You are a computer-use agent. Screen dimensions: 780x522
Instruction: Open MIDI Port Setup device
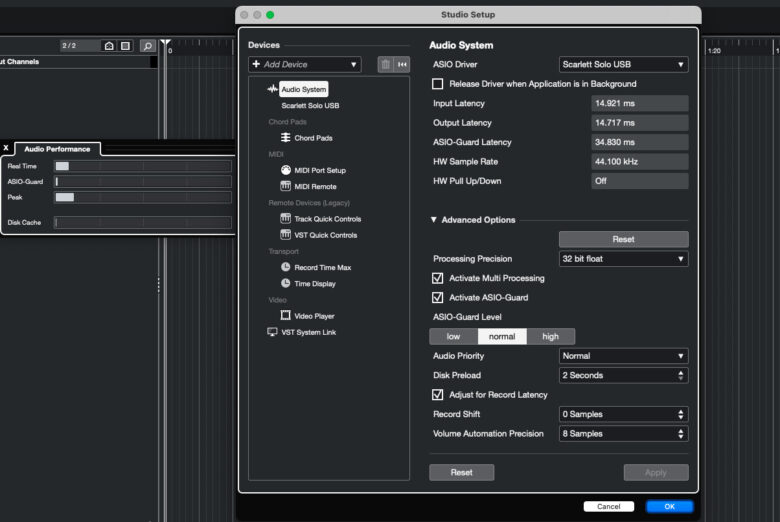point(319,170)
